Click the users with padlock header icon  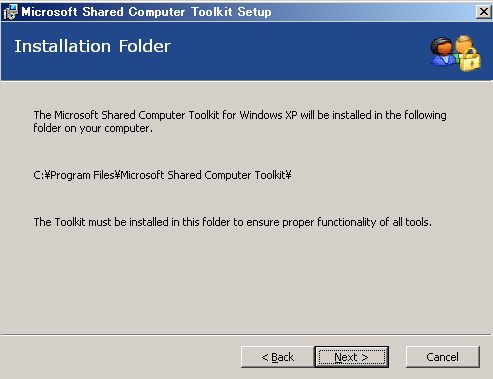pyautogui.click(x=455, y=53)
